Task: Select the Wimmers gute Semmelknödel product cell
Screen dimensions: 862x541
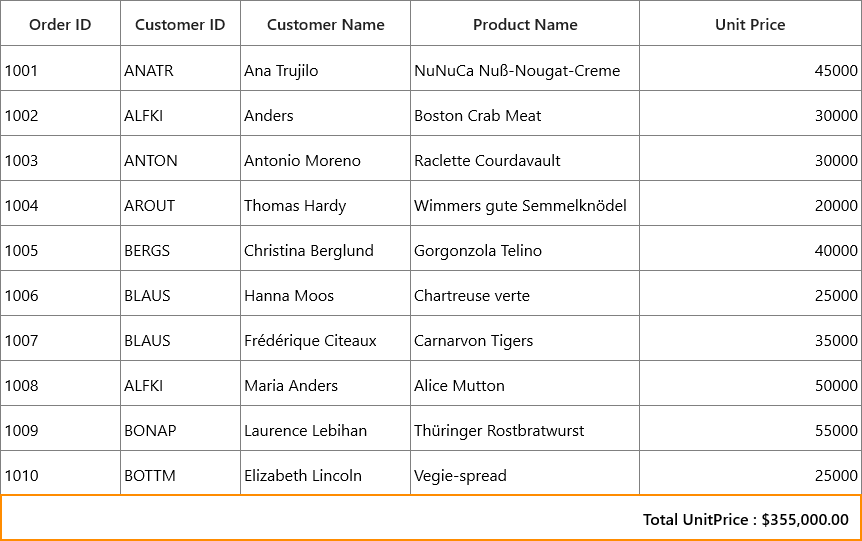Action: coord(525,204)
